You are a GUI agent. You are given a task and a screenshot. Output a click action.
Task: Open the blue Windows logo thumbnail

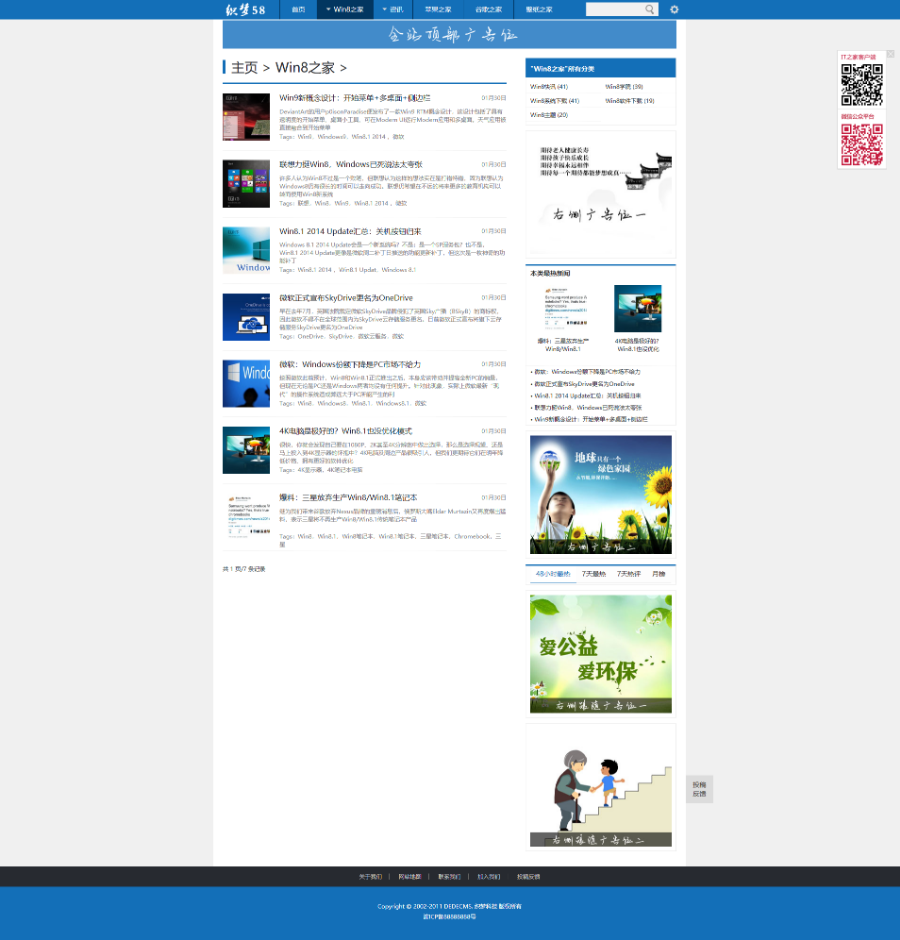(246, 384)
